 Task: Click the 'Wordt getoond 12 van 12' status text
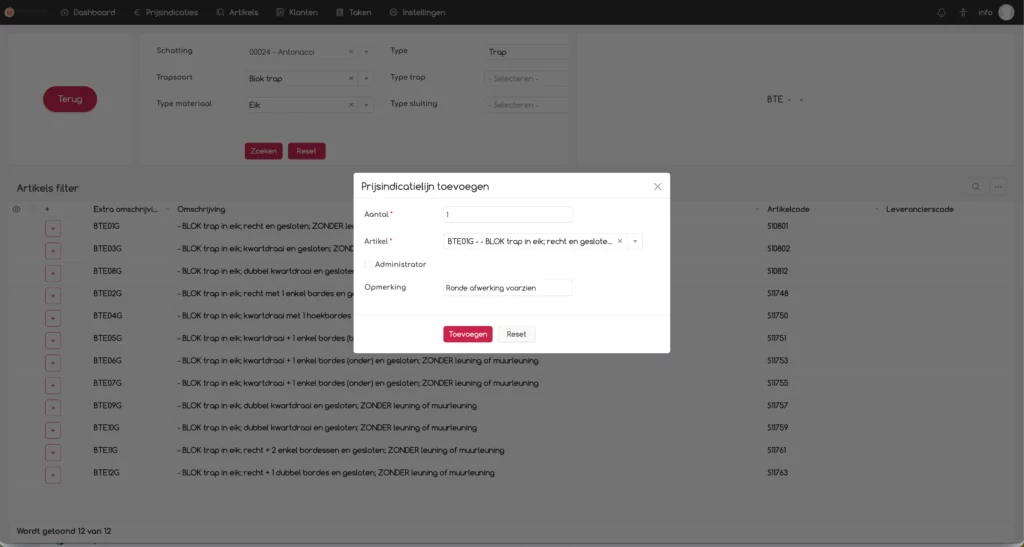(64, 531)
